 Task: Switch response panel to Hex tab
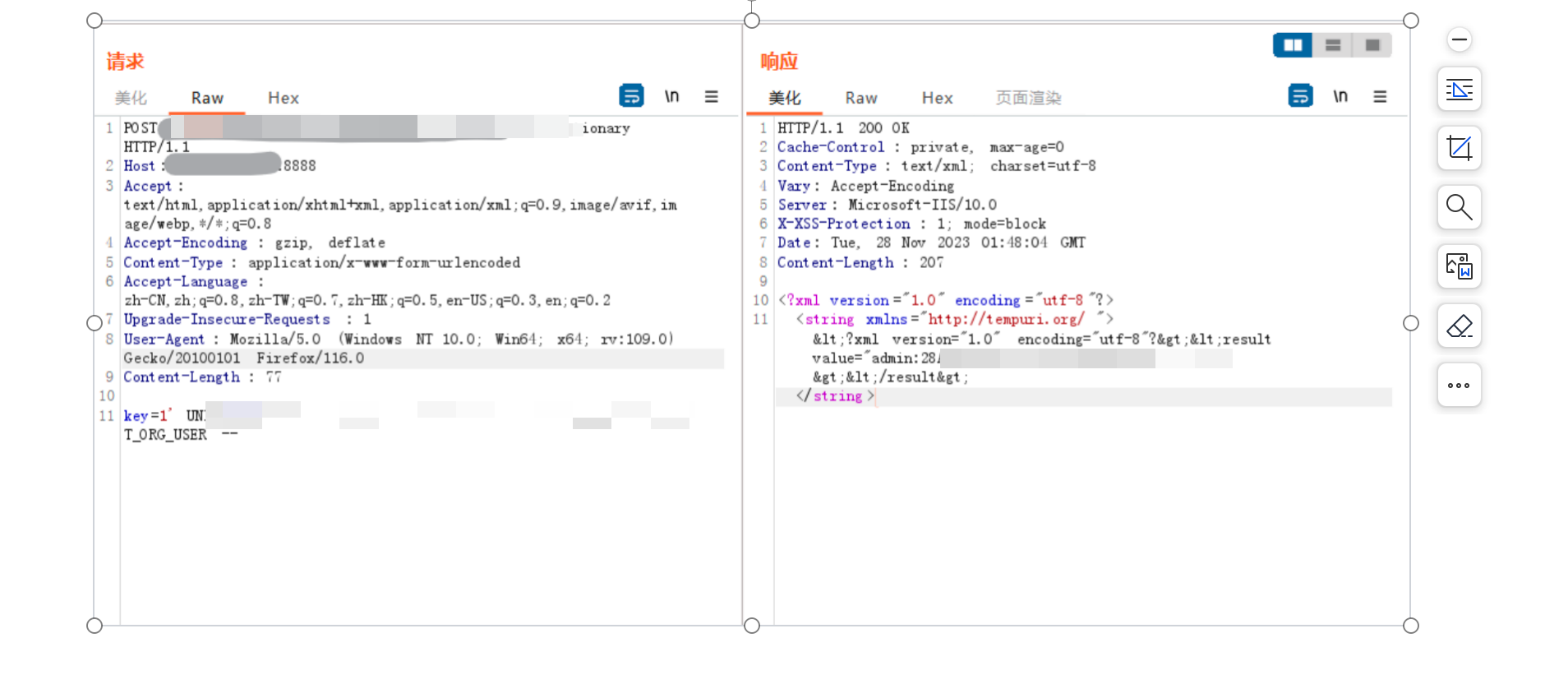pyautogui.click(x=938, y=98)
